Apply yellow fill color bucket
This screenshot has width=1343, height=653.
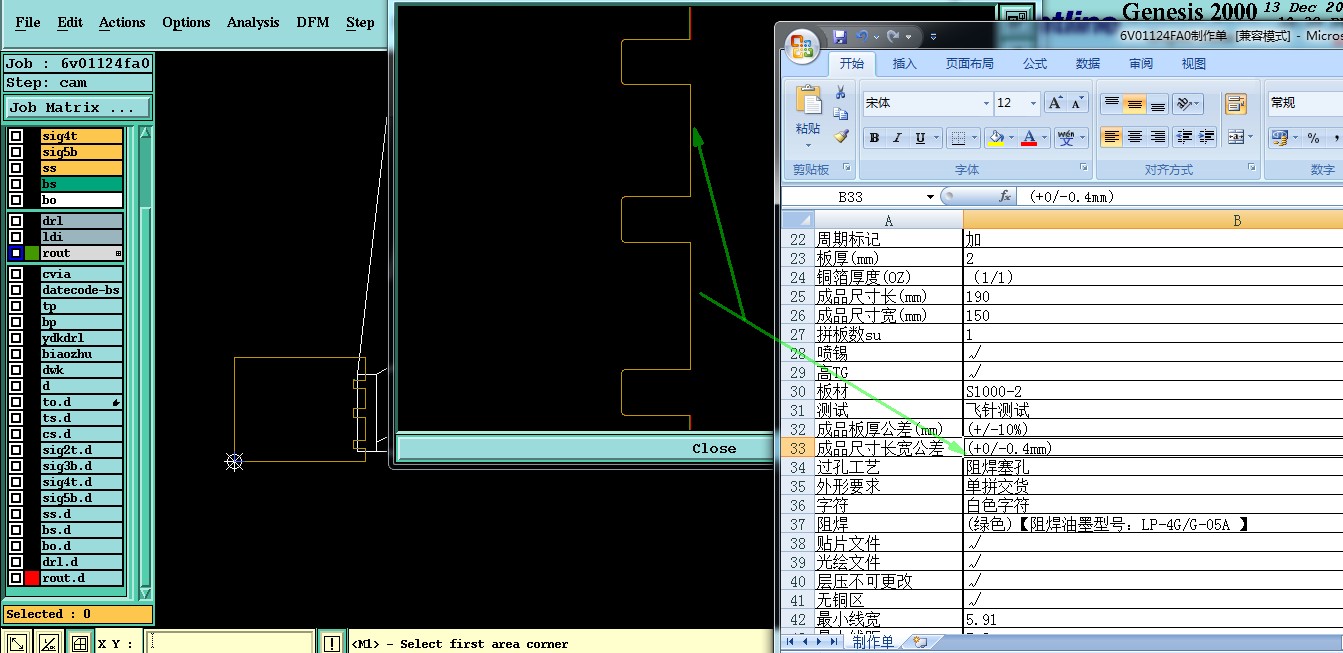pos(995,138)
